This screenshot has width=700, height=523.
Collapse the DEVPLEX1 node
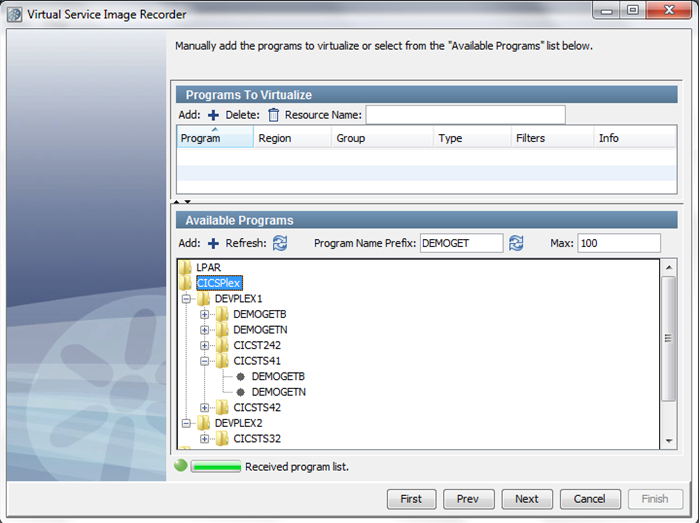[x=186, y=299]
